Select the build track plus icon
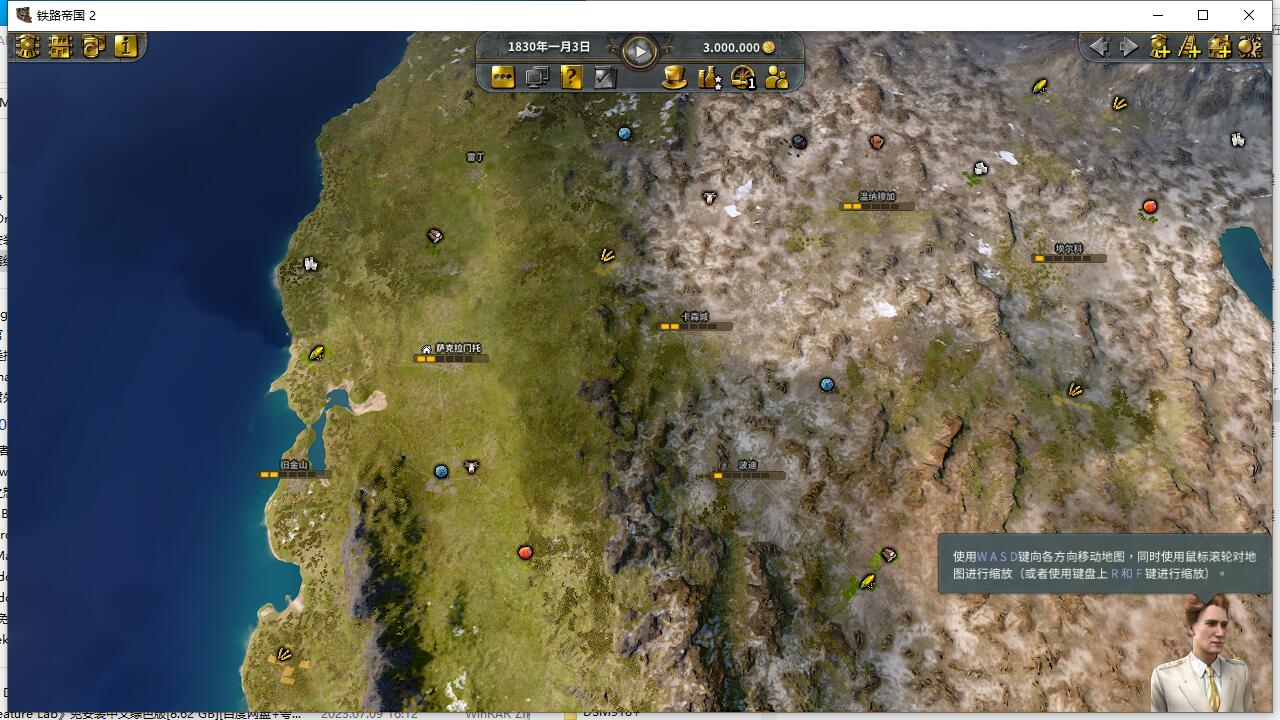Viewport: 1280px width, 720px height. tap(1189, 46)
